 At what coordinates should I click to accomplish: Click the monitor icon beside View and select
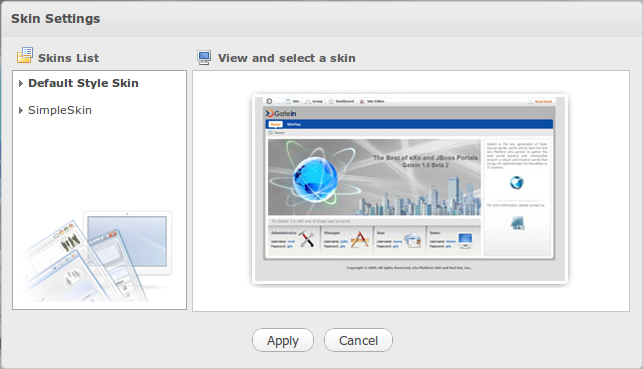tap(204, 57)
